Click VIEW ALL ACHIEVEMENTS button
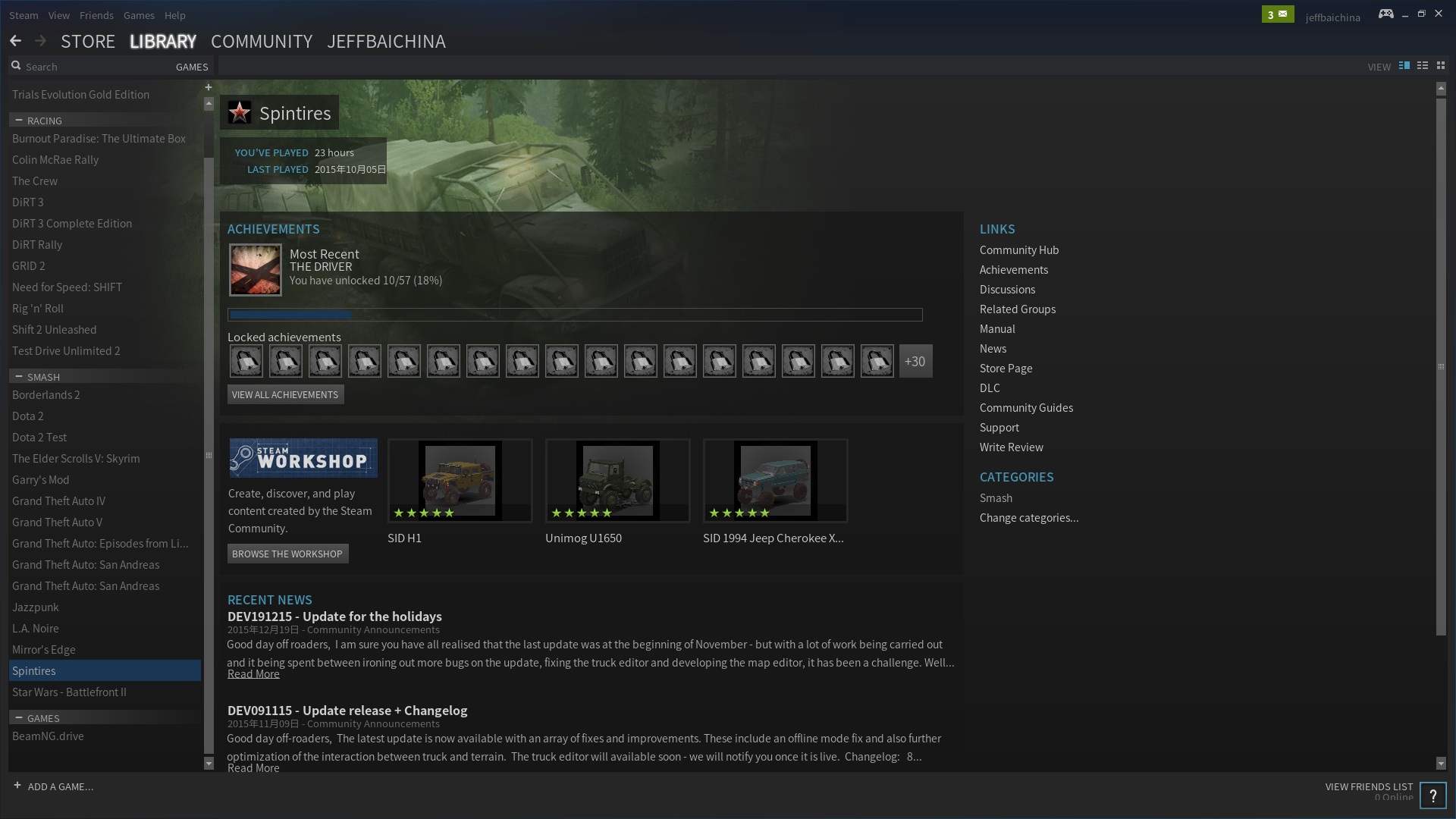Viewport: 1456px width, 819px height. (285, 394)
